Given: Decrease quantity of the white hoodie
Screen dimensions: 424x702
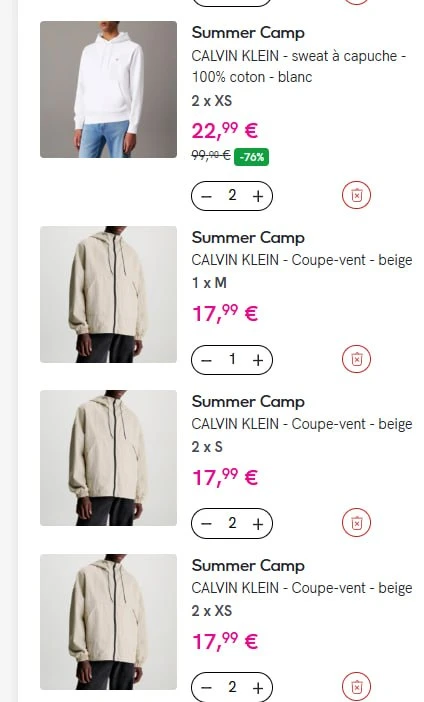Looking at the screenshot, I should [x=206, y=196].
